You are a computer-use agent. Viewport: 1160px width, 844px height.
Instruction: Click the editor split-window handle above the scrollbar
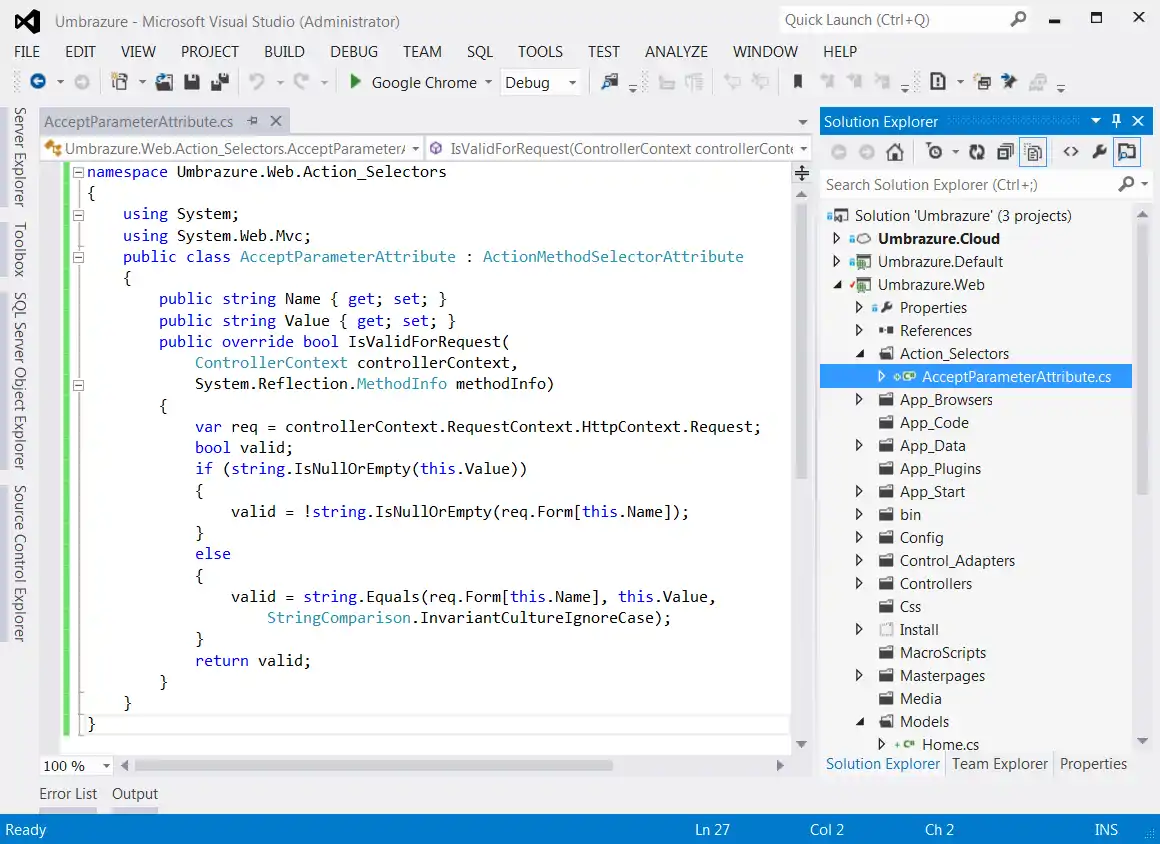[802, 174]
